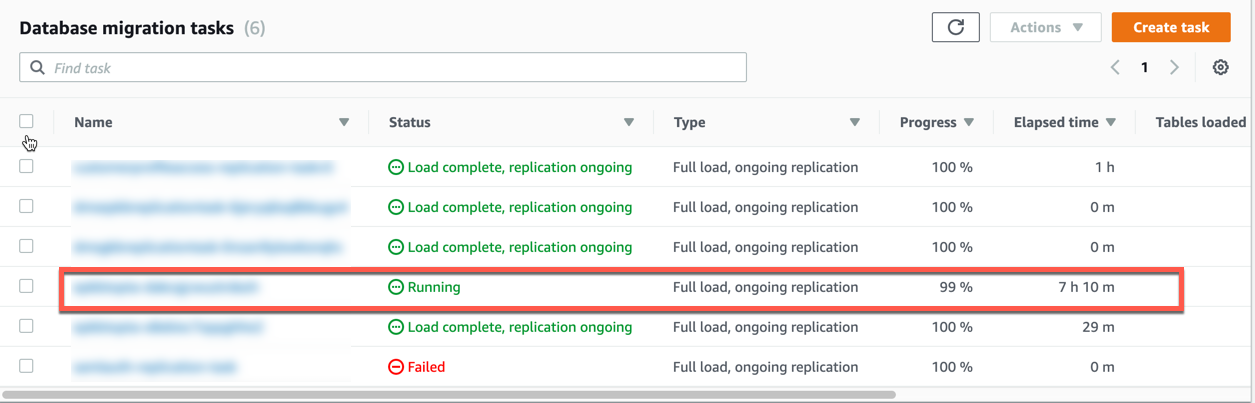Go to previous page arrow
This screenshot has width=1255, height=403.
(x=1115, y=68)
